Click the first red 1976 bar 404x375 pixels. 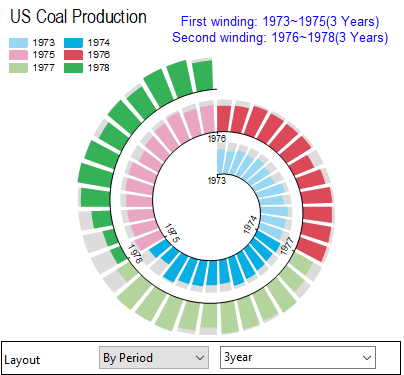(224, 119)
